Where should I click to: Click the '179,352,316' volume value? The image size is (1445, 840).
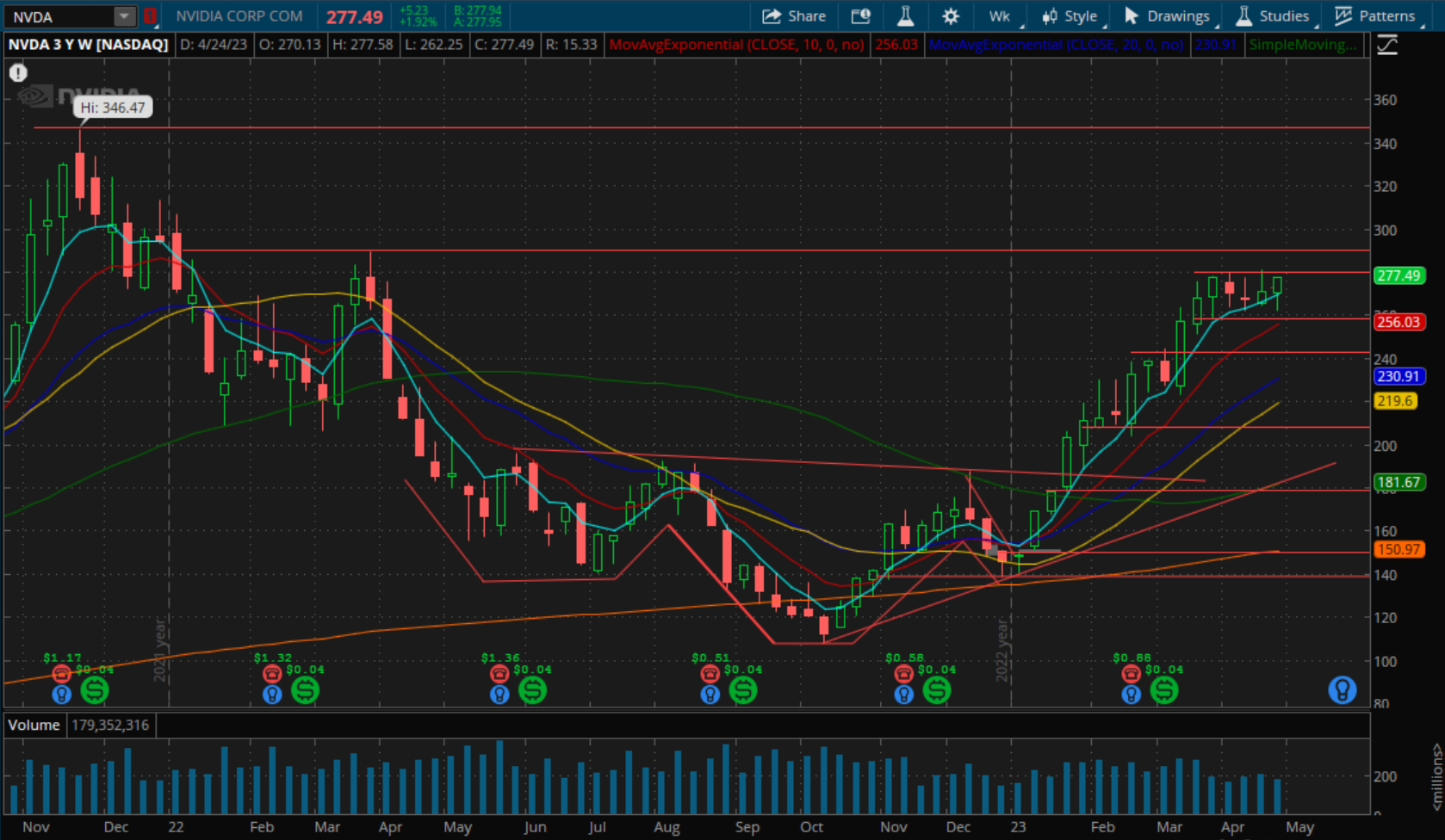coord(110,725)
